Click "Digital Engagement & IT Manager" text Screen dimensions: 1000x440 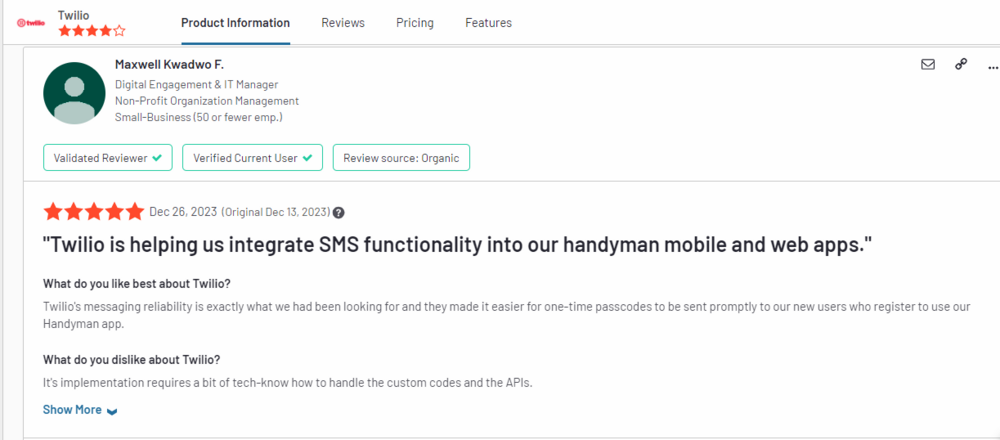(x=196, y=84)
